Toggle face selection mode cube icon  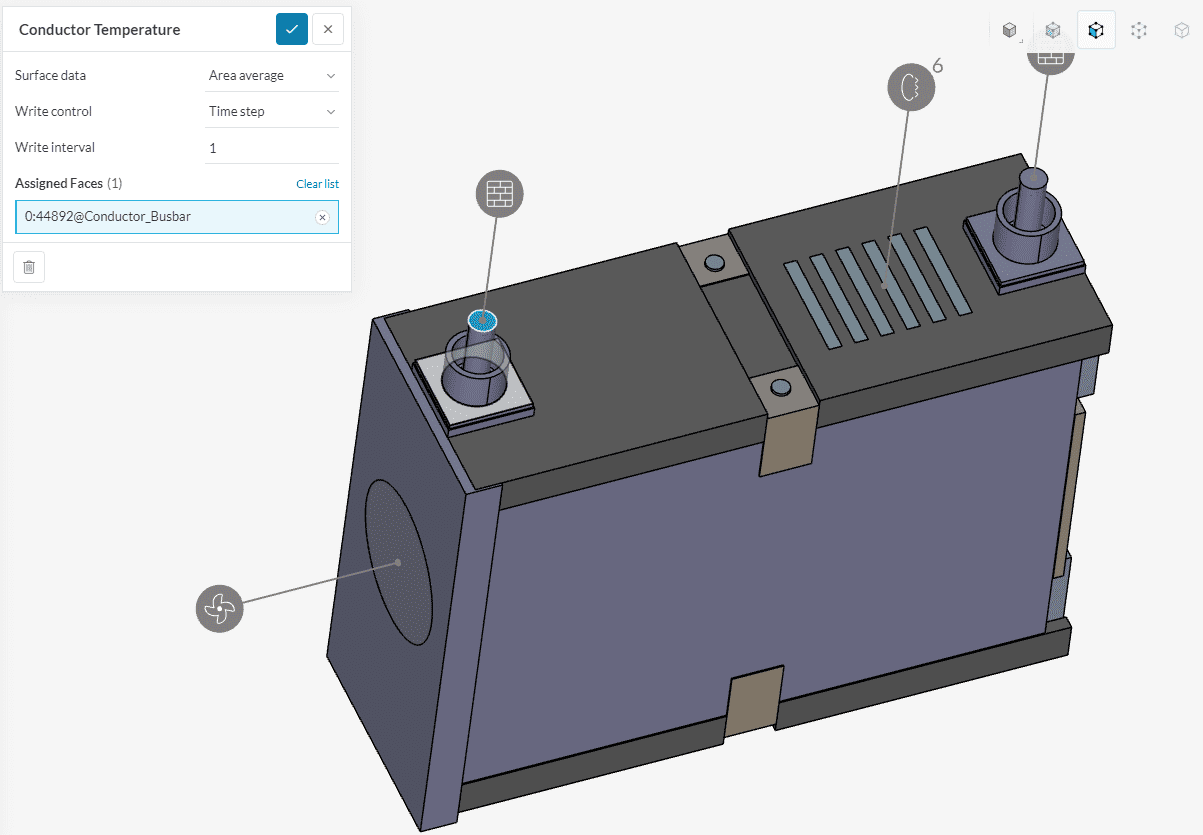point(1096,30)
